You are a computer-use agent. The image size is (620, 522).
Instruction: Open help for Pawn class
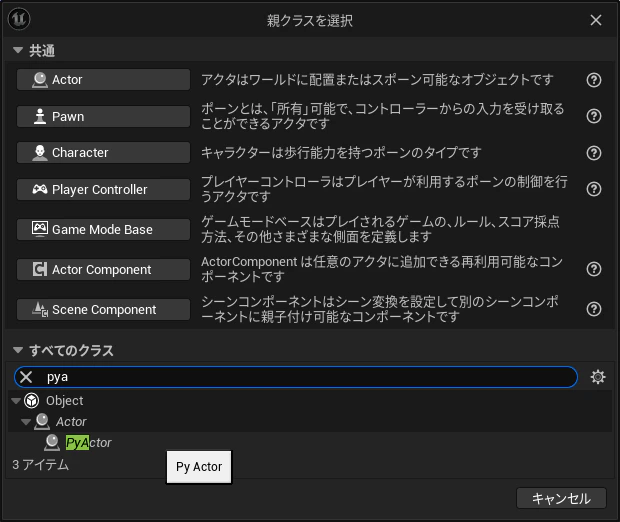click(x=594, y=116)
